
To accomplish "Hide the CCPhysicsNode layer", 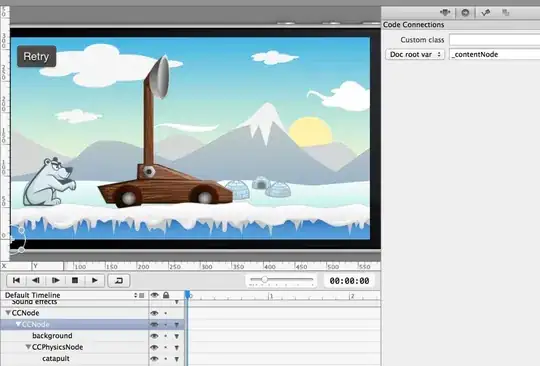I will (x=154, y=347).
